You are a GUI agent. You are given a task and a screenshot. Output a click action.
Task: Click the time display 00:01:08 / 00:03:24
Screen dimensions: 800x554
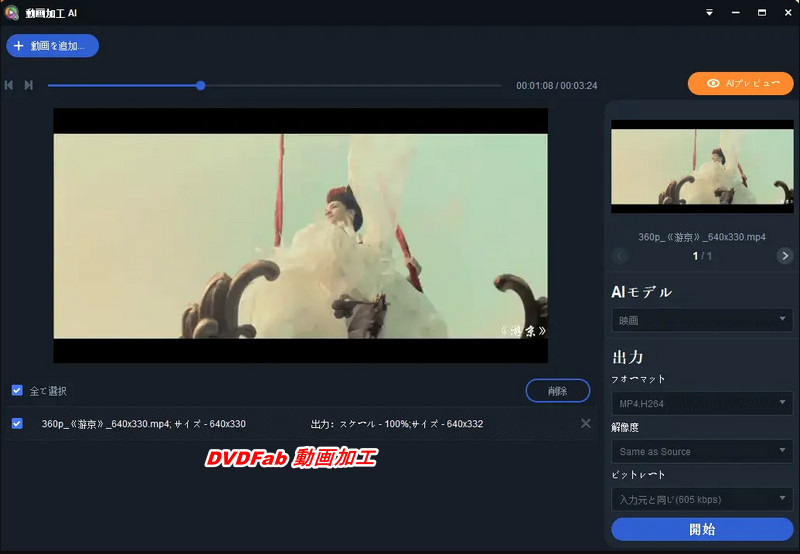pos(557,86)
